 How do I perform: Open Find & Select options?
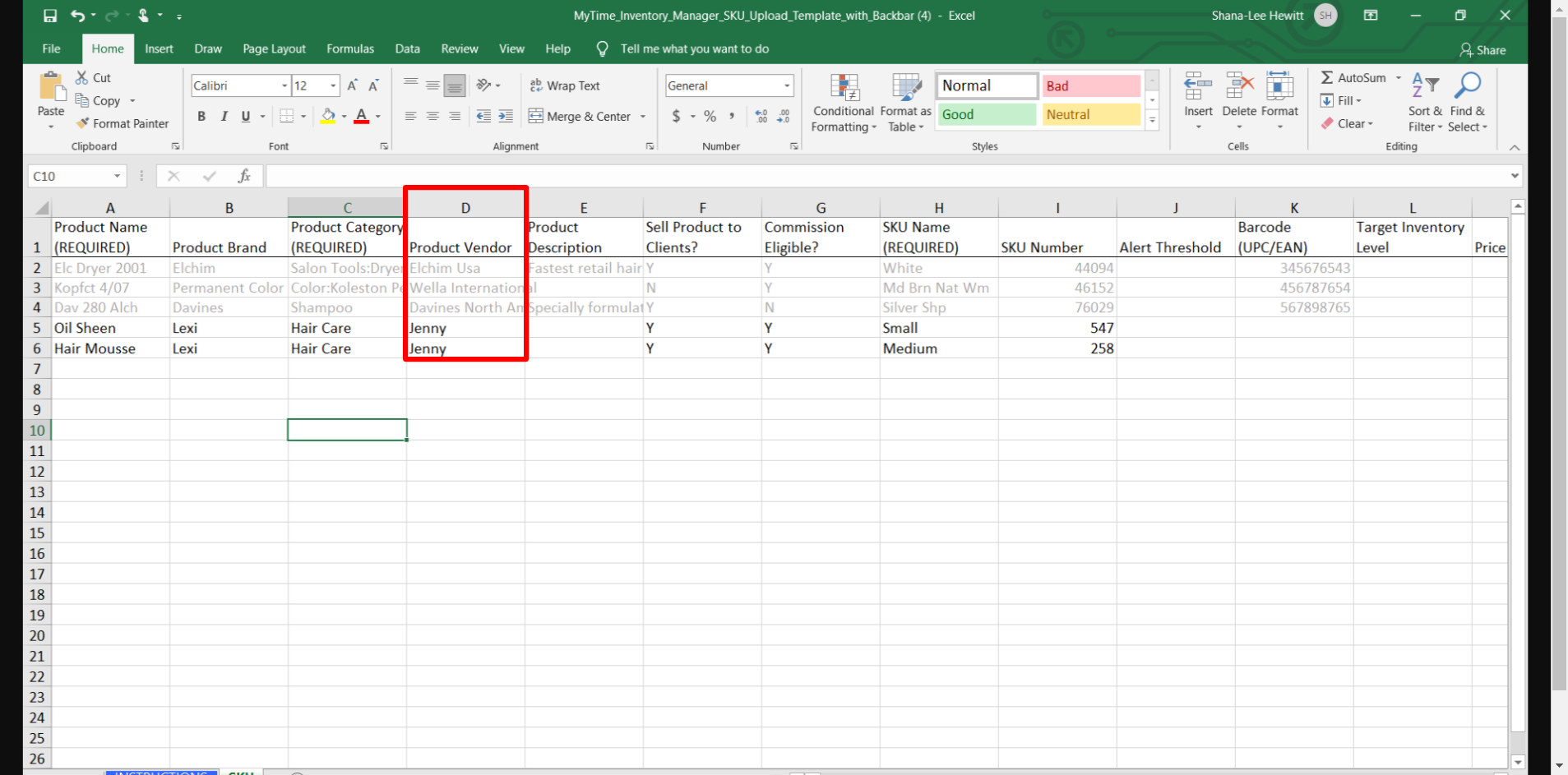pos(1468,103)
